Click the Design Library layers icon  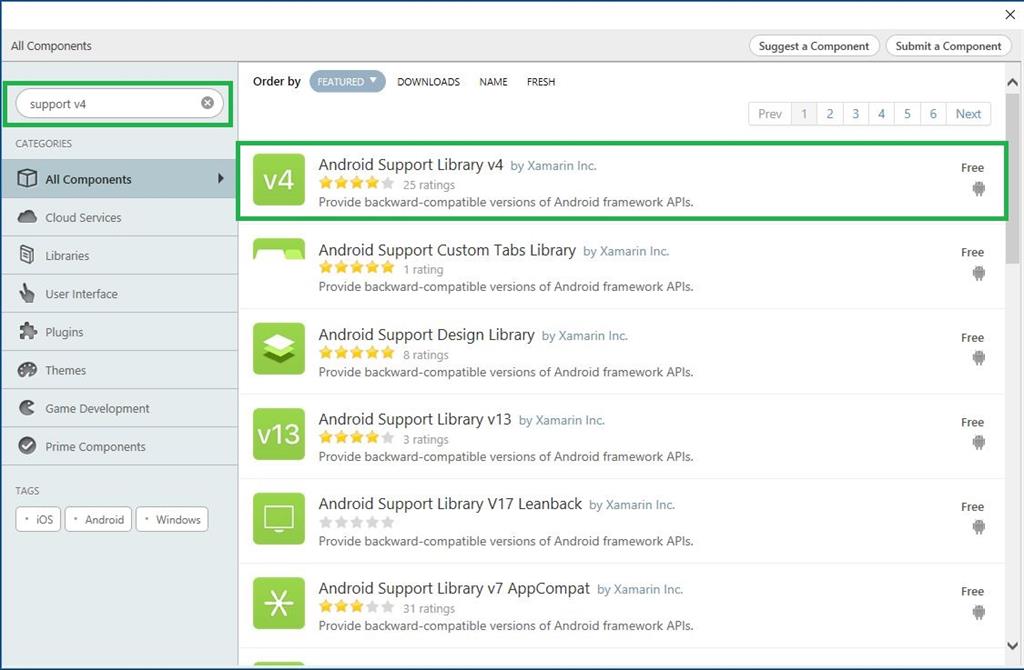(279, 349)
